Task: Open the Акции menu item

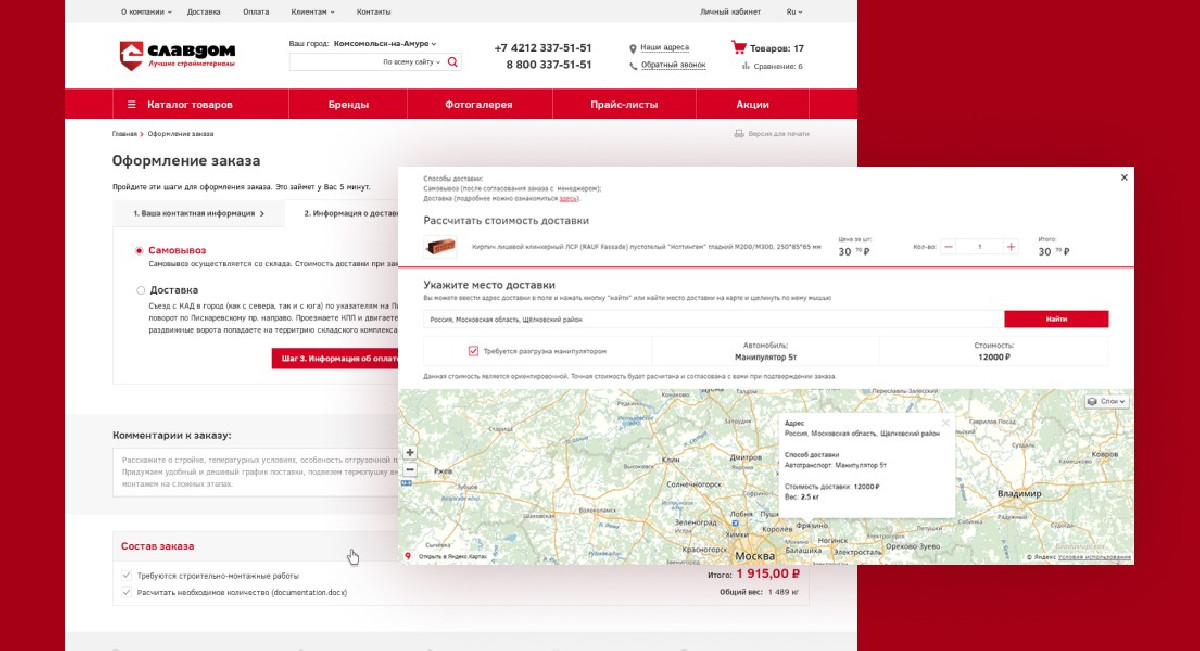Action: pyautogui.click(x=752, y=105)
